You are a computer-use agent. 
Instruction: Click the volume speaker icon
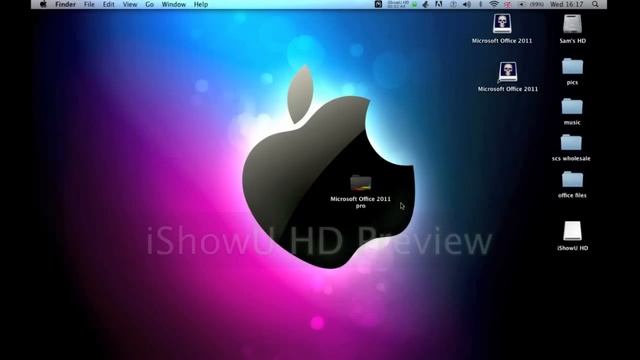(x=467, y=4)
